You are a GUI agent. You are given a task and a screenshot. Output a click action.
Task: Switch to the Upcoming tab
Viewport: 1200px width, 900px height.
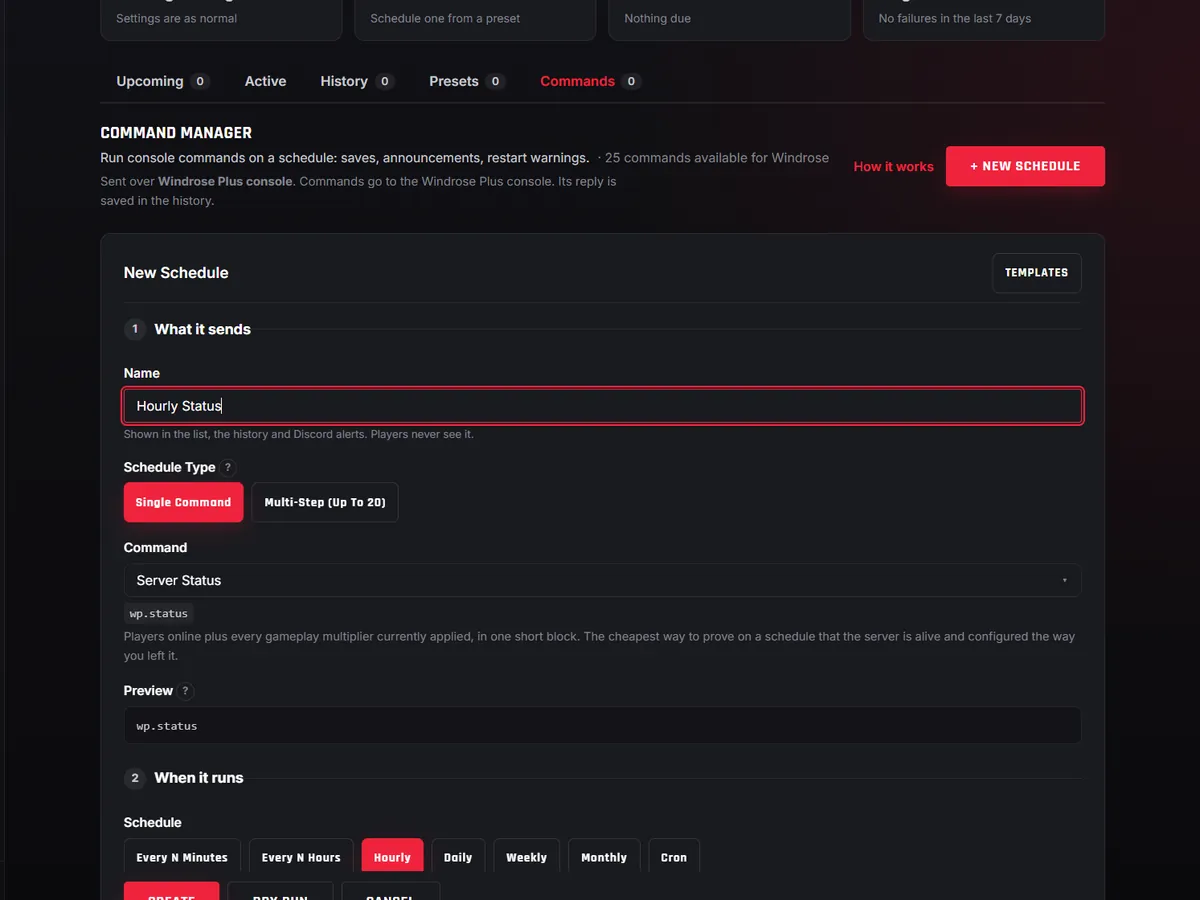(162, 81)
